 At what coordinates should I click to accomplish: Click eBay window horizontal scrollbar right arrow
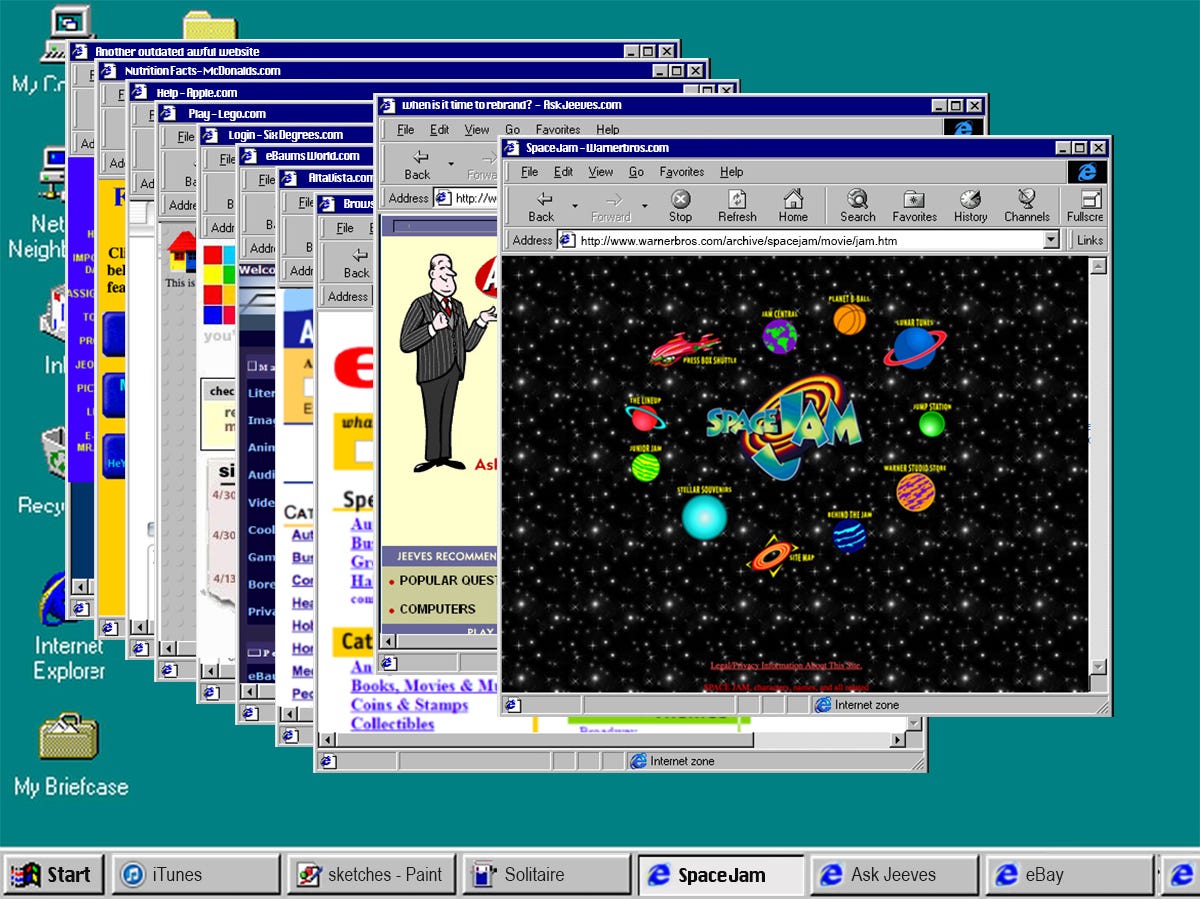pyautogui.click(x=897, y=740)
